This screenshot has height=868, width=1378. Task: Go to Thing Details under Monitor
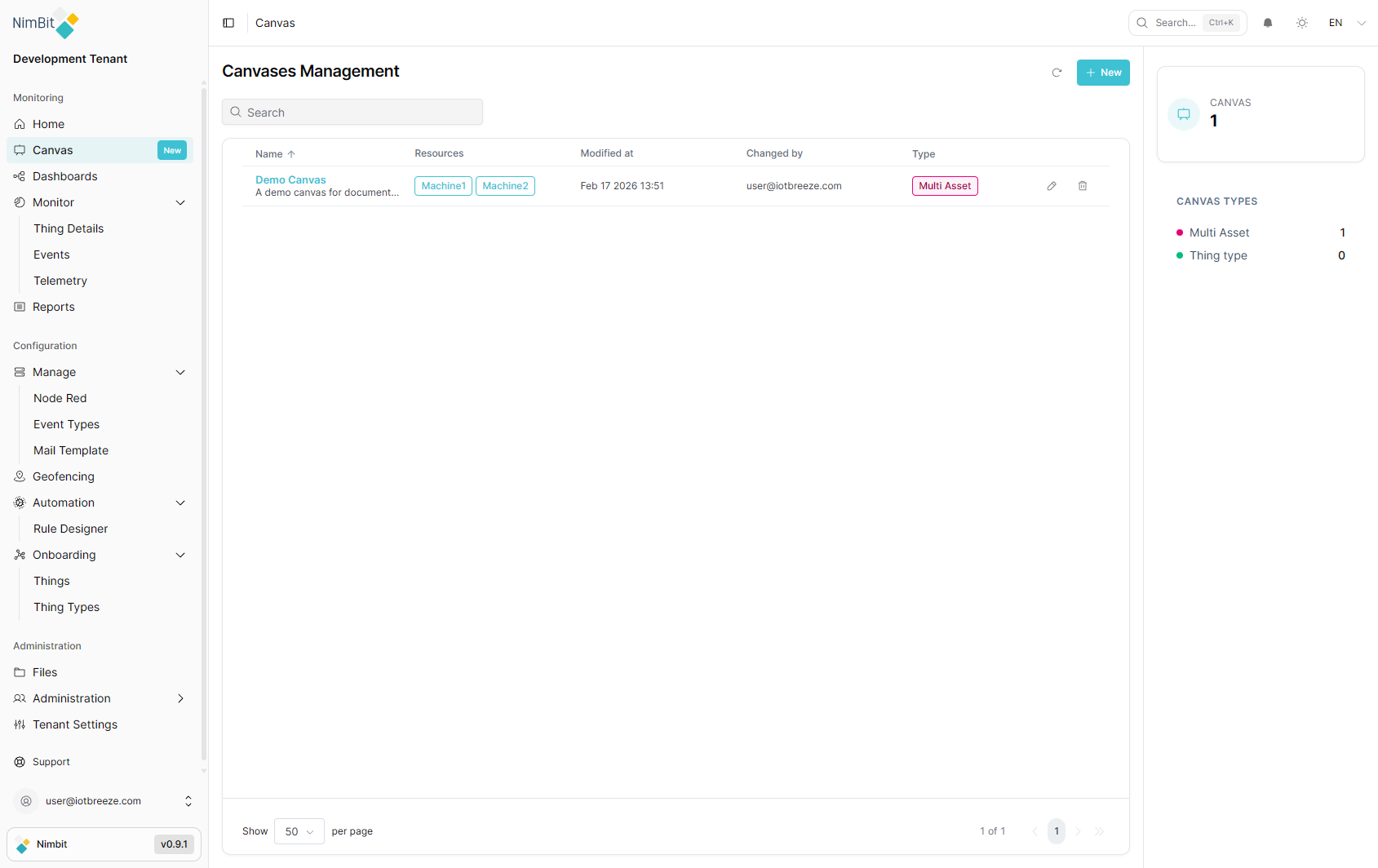click(68, 228)
